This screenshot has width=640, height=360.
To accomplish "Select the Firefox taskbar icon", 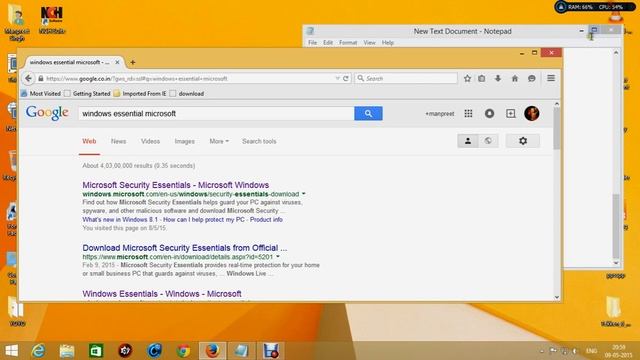I will tap(212, 351).
